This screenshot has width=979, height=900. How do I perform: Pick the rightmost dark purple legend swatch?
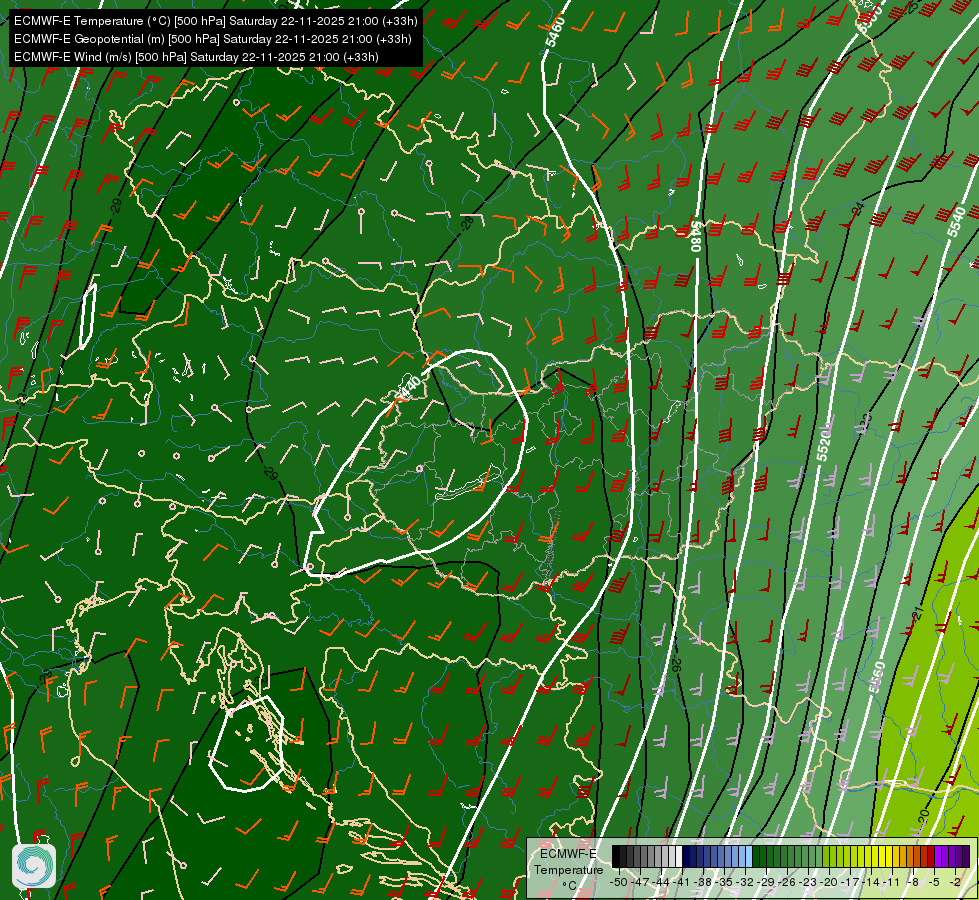(966, 856)
